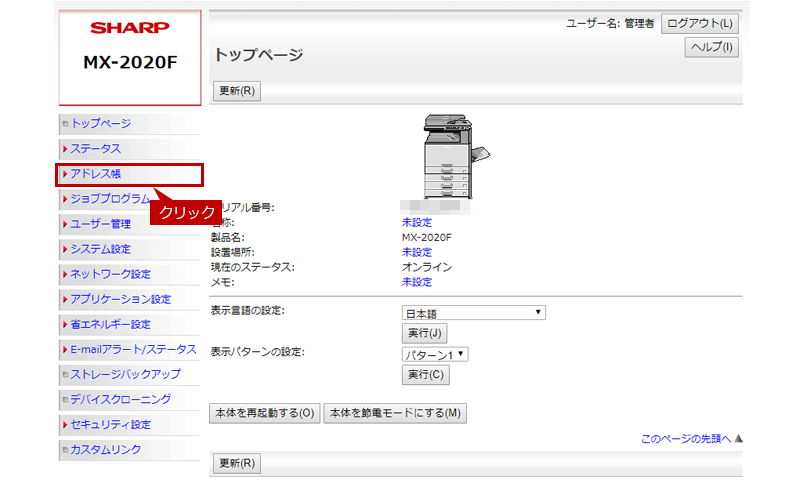Go to トップページ in the sidebar
Screen dimensions: 804x486
[x=100, y=124]
